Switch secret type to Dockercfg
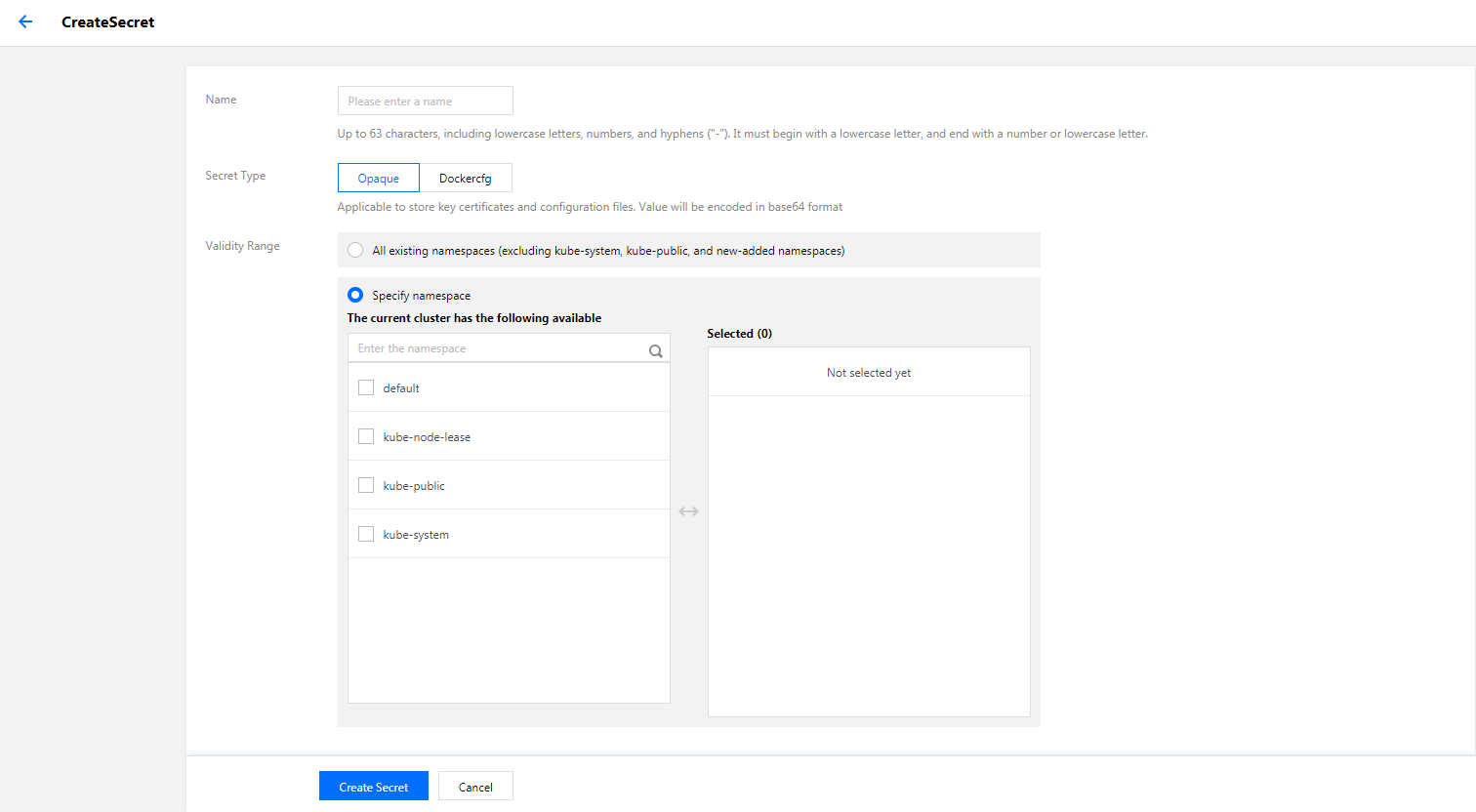The image size is (1476, 812). (466, 178)
